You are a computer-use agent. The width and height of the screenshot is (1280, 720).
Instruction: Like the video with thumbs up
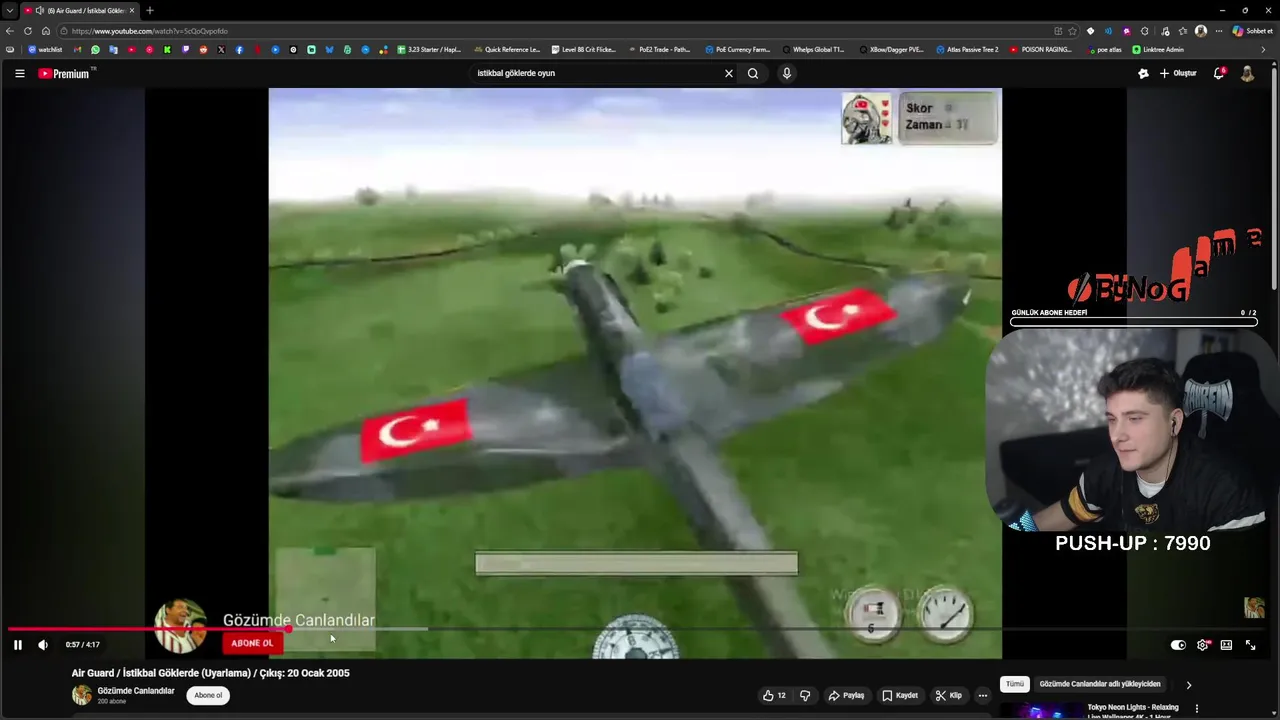[x=775, y=695]
